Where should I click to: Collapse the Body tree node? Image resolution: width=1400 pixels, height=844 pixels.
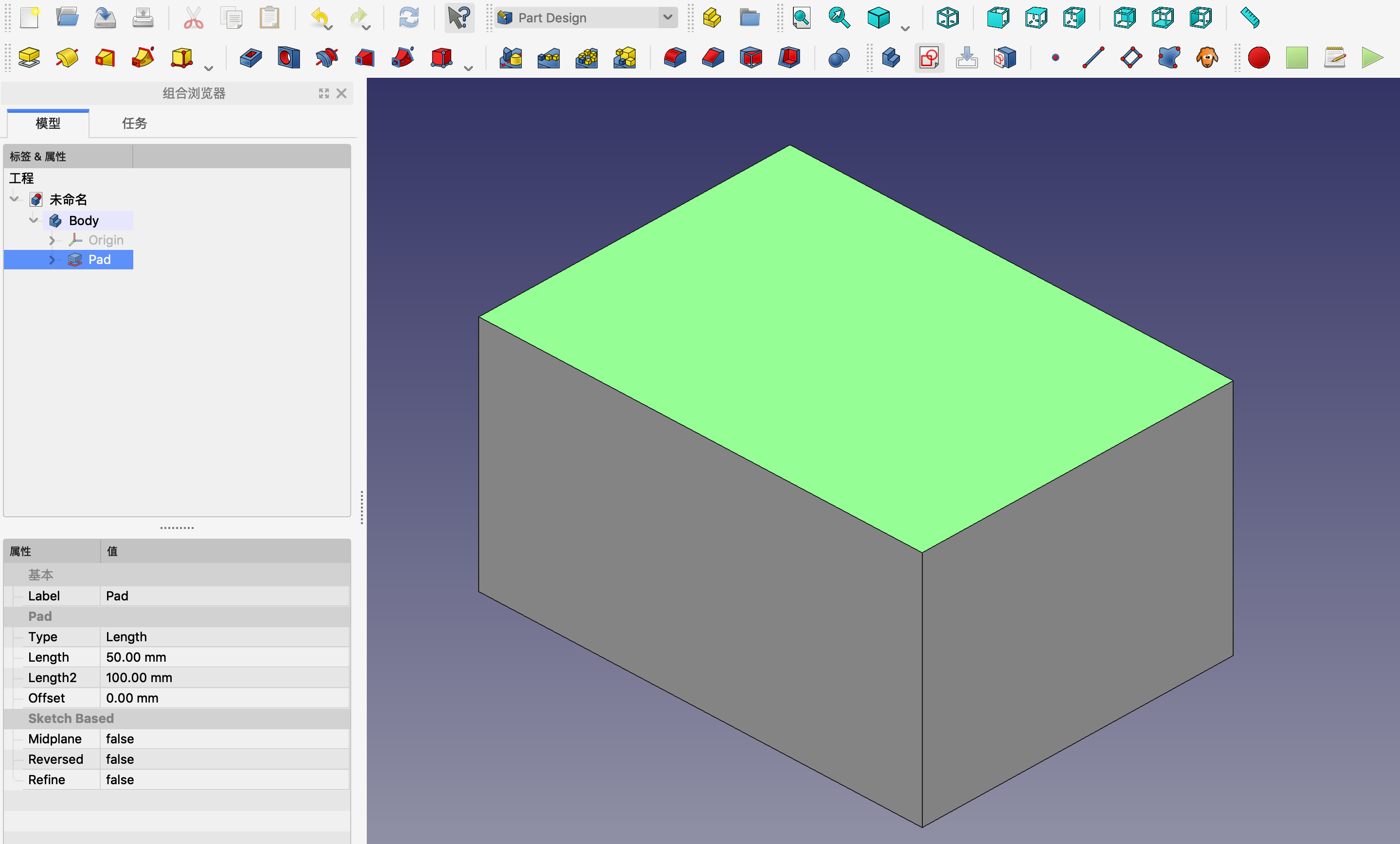click(34, 220)
